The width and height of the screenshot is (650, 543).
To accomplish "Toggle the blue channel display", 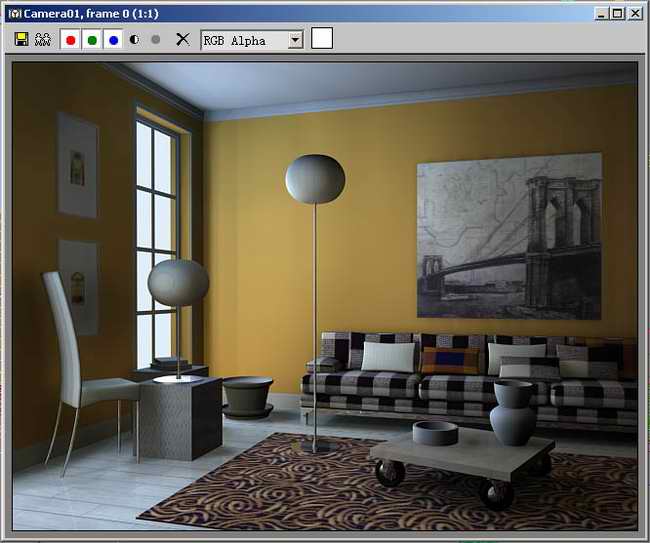I will click(114, 40).
